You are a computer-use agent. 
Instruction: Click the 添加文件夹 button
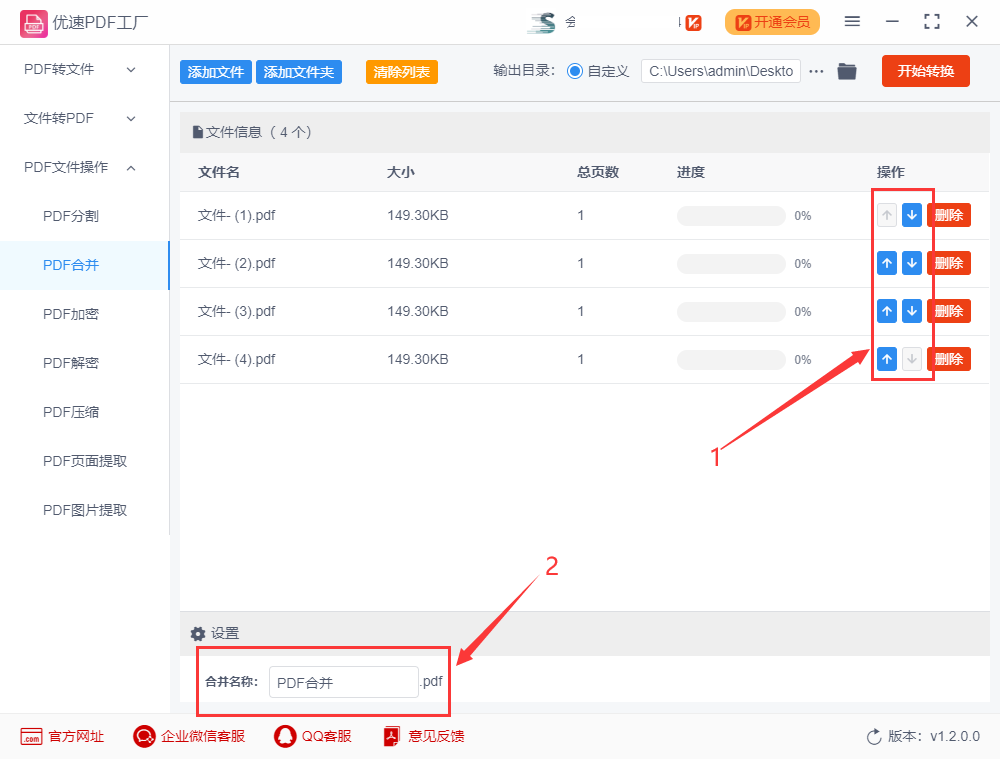pyautogui.click(x=298, y=72)
